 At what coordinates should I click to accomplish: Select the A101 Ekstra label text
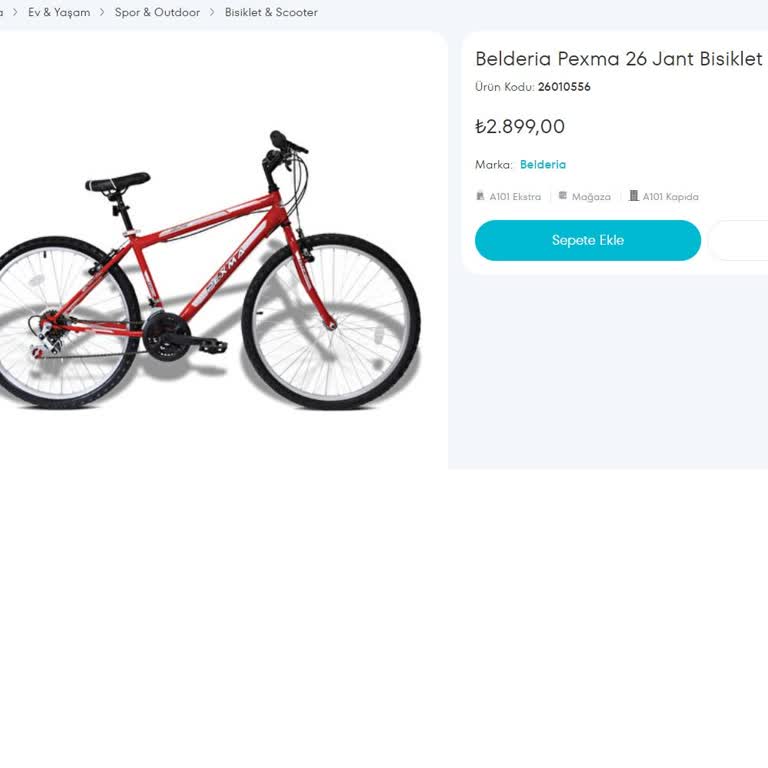click(515, 197)
